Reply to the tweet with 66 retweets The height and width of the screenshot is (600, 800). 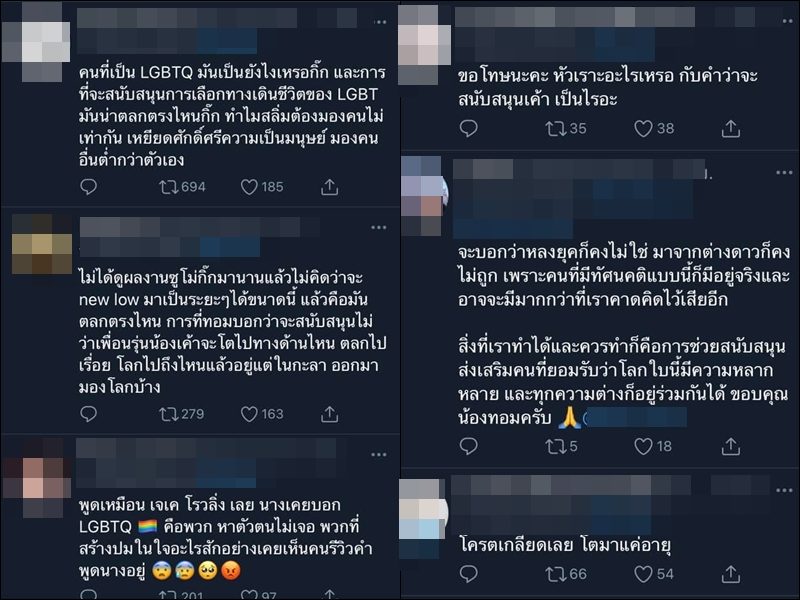[468, 574]
